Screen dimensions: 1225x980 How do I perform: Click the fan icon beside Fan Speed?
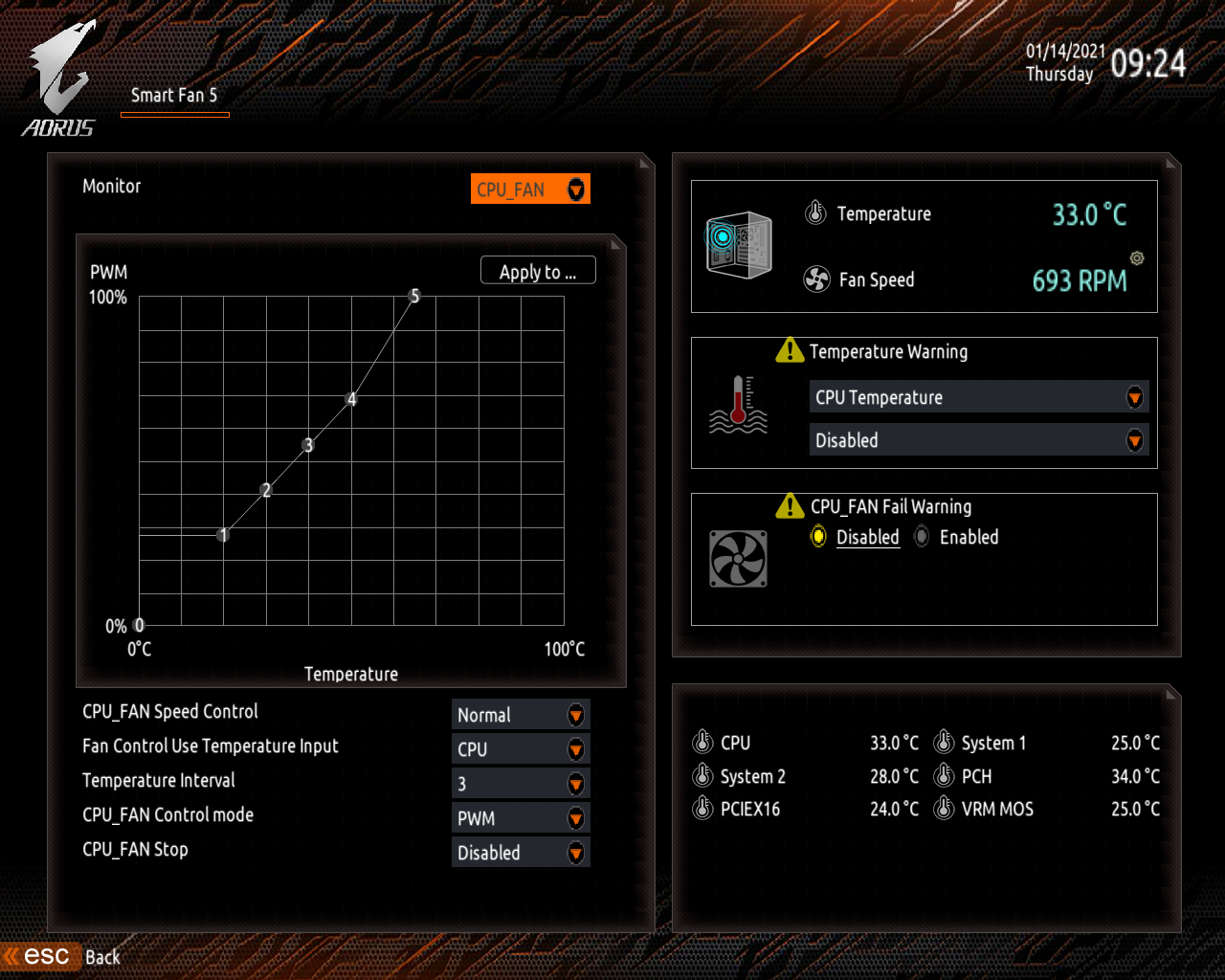point(816,279)
